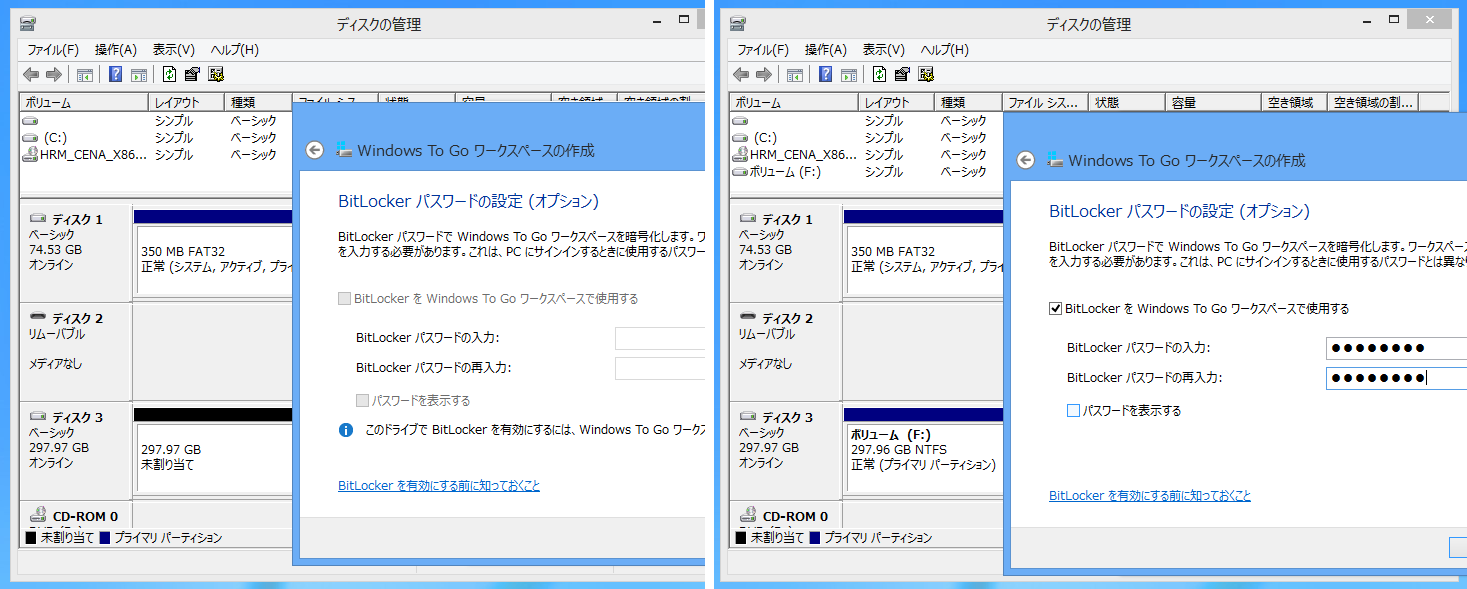
Task: Open blue Help icon in right screenshot's toolbar
Action: [826, 74]
